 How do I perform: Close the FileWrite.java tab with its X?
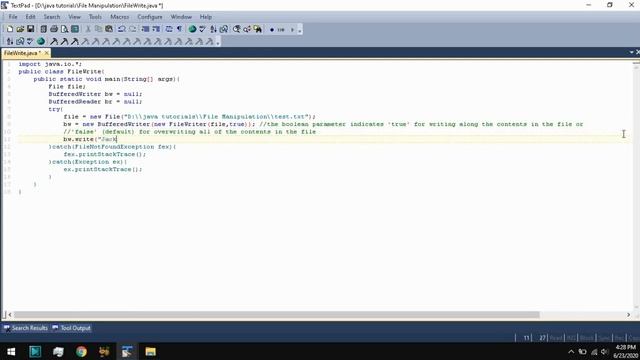coord(47,53)
